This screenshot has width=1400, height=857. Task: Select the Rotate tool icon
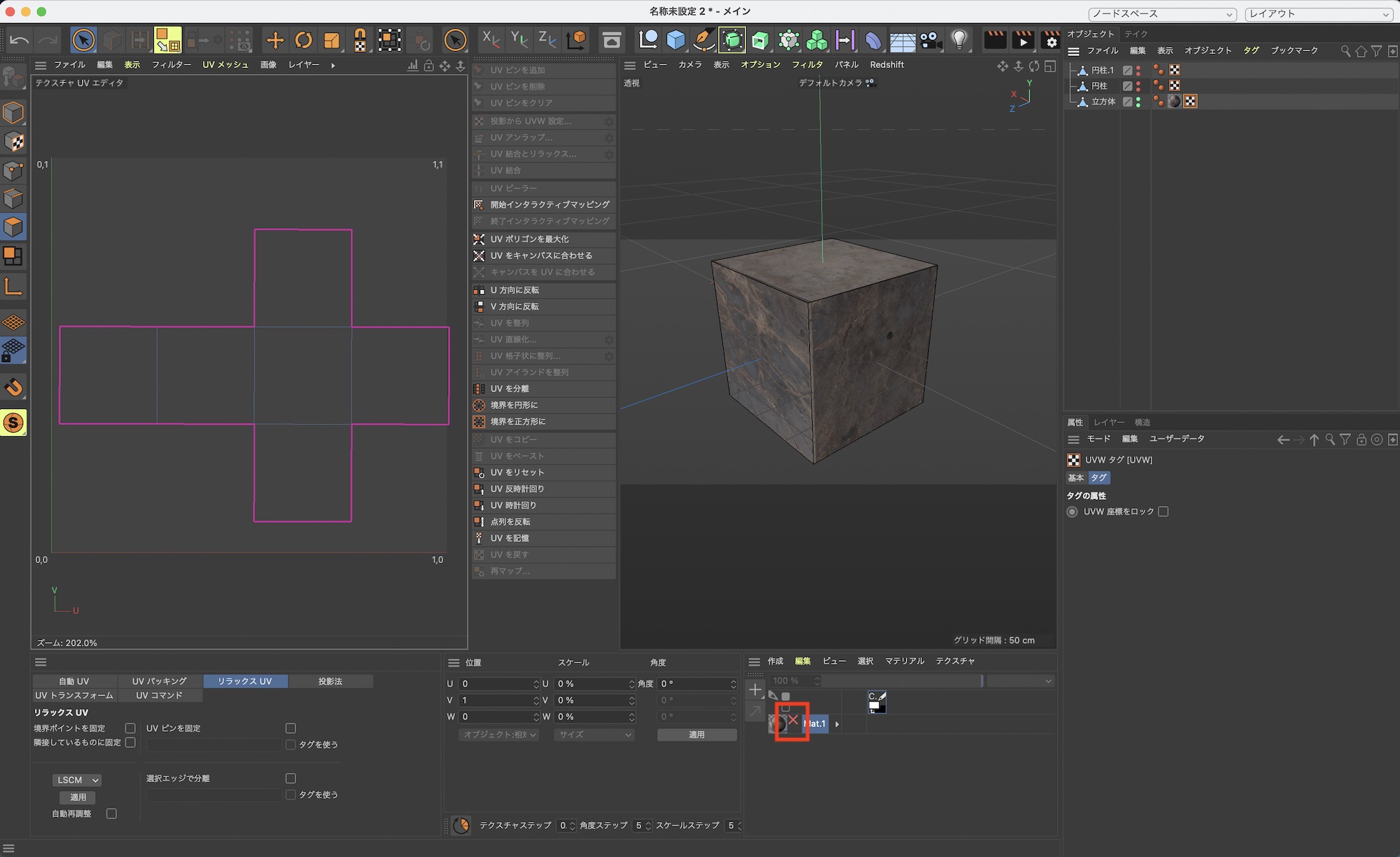coord(303,41)
